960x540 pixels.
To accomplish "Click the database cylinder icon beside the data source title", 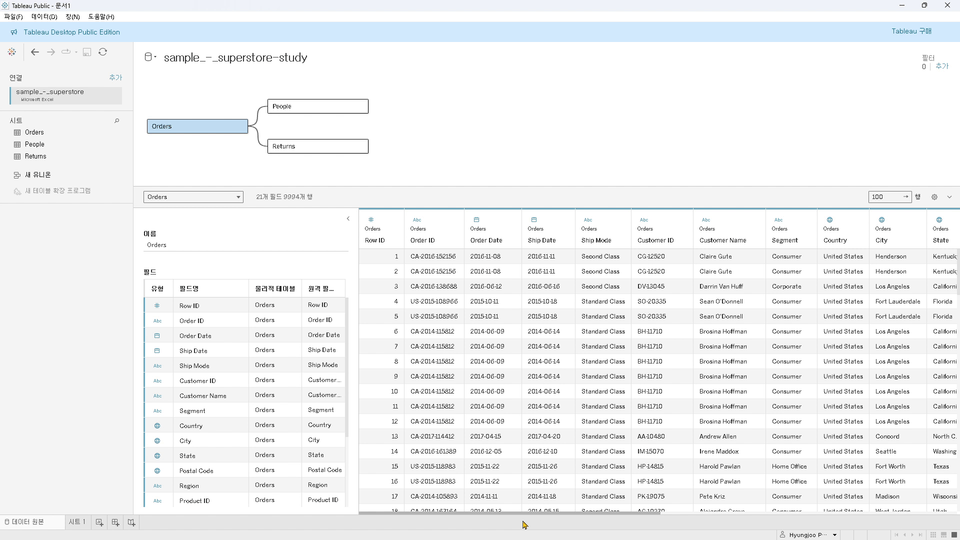I will [148, 57].
